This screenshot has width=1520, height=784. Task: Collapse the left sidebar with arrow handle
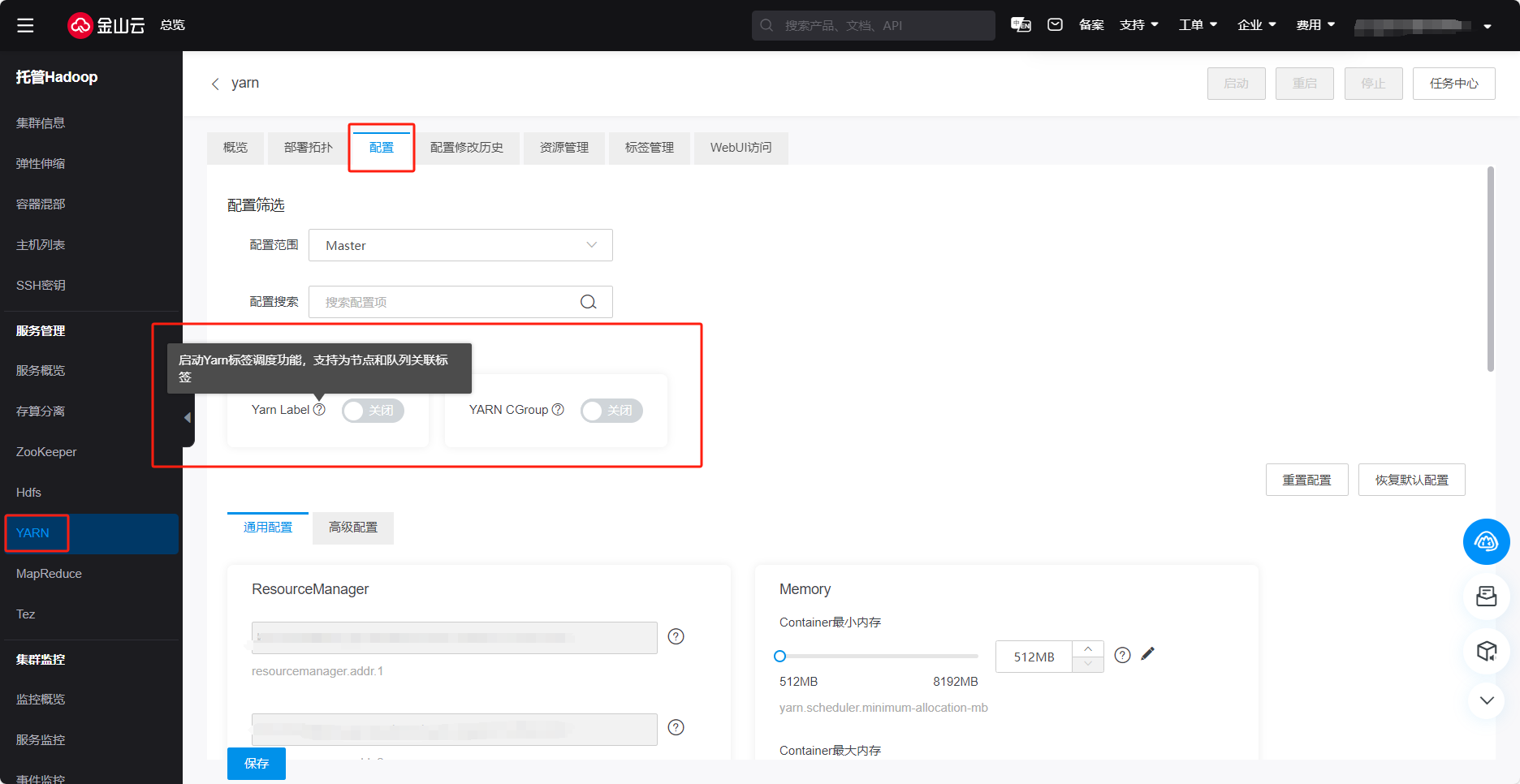click(188, 417)
